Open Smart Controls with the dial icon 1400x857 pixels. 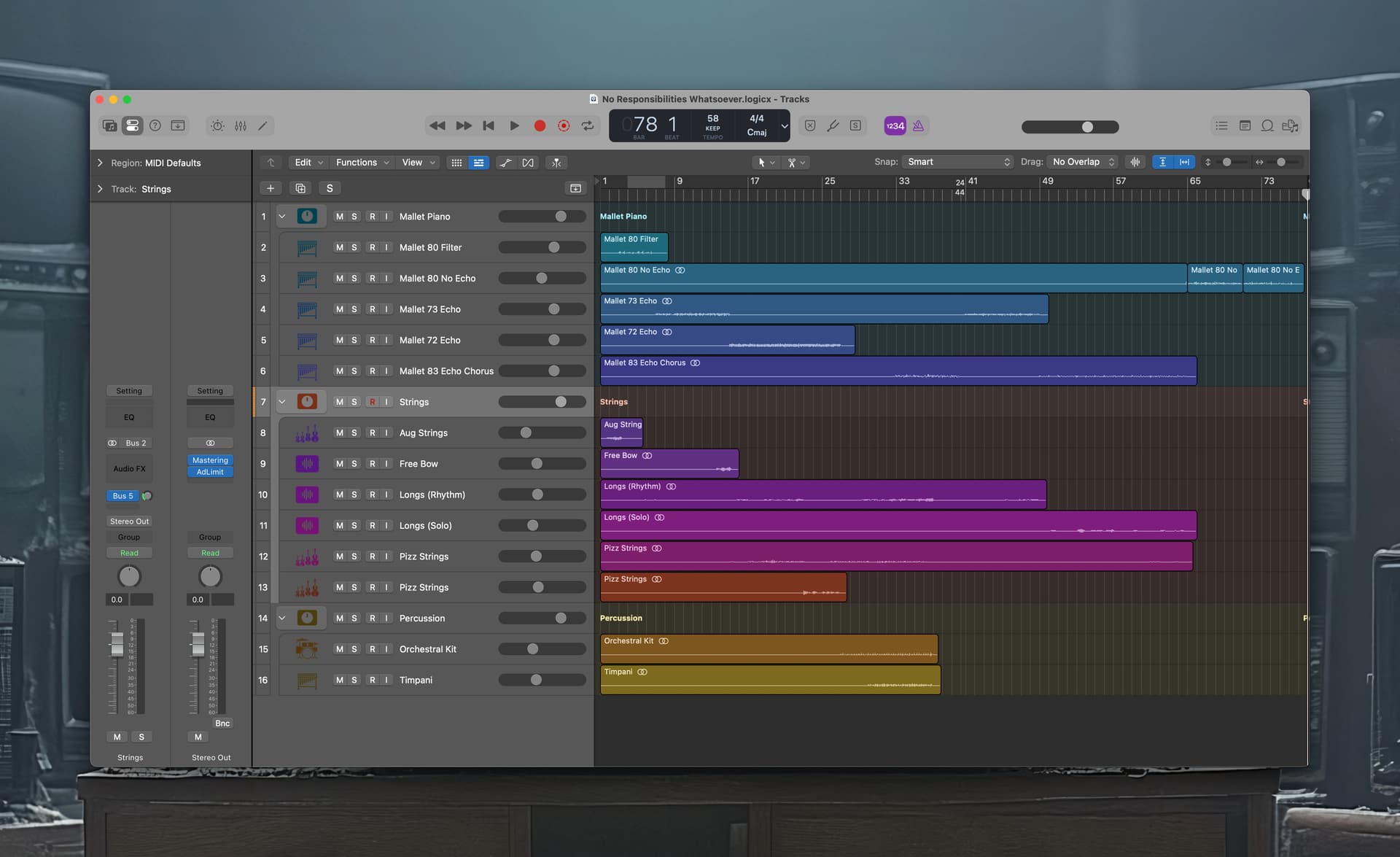tap(217, 126)
